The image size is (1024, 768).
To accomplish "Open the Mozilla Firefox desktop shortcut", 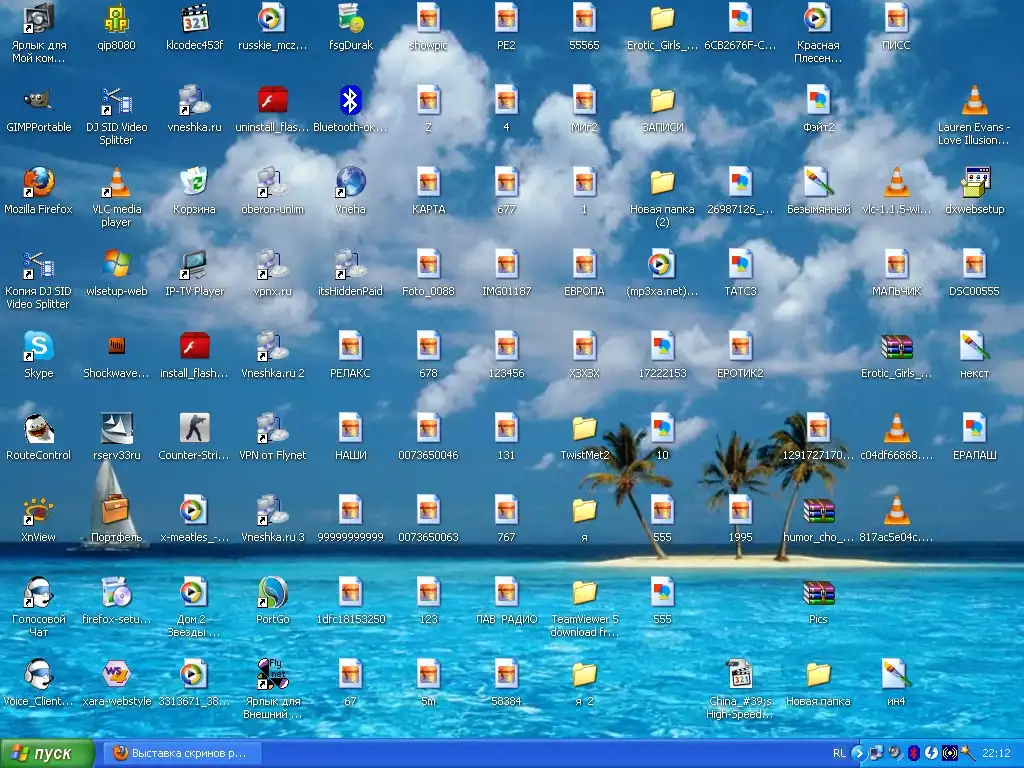I will [39, 183].
